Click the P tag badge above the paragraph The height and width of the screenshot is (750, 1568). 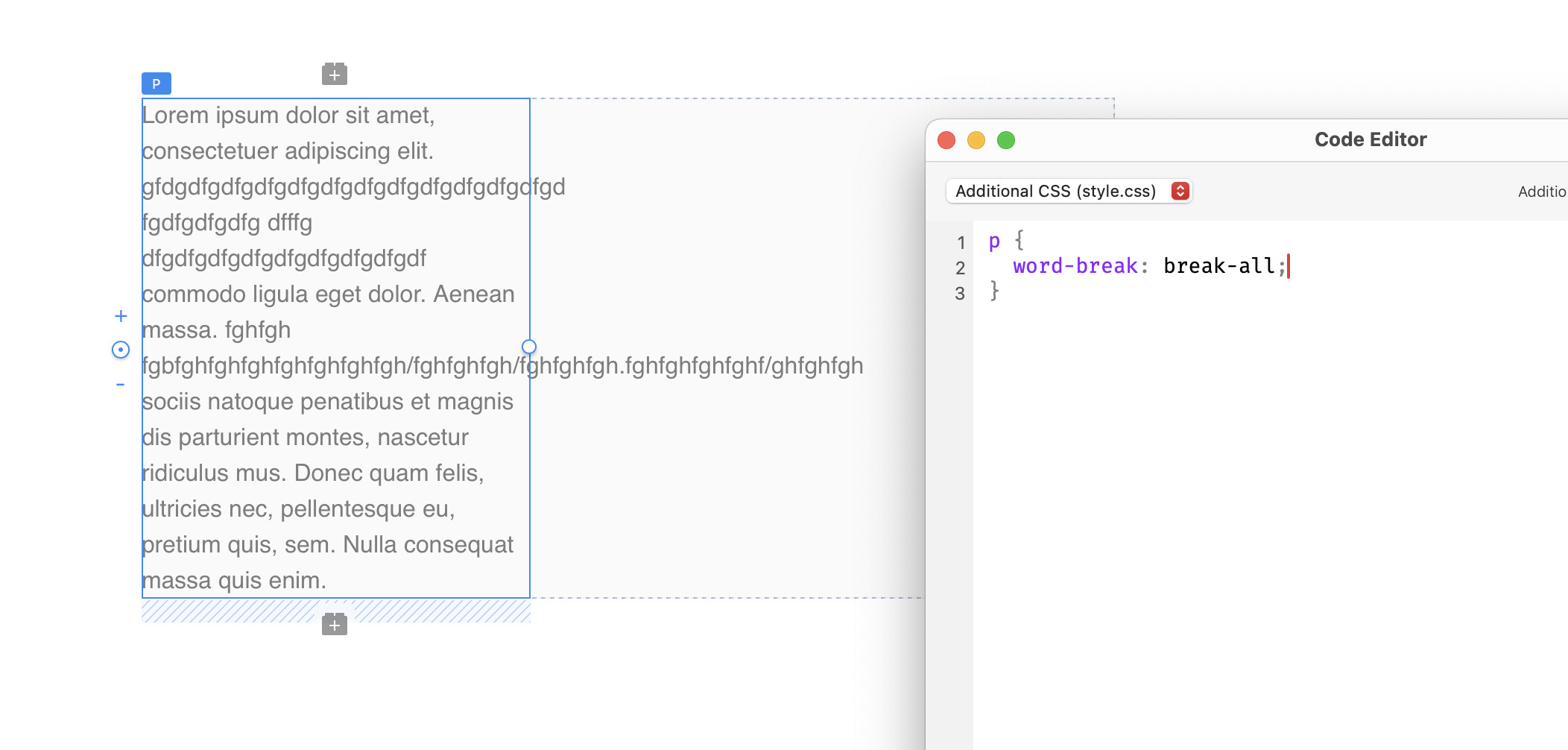point(155,83)
